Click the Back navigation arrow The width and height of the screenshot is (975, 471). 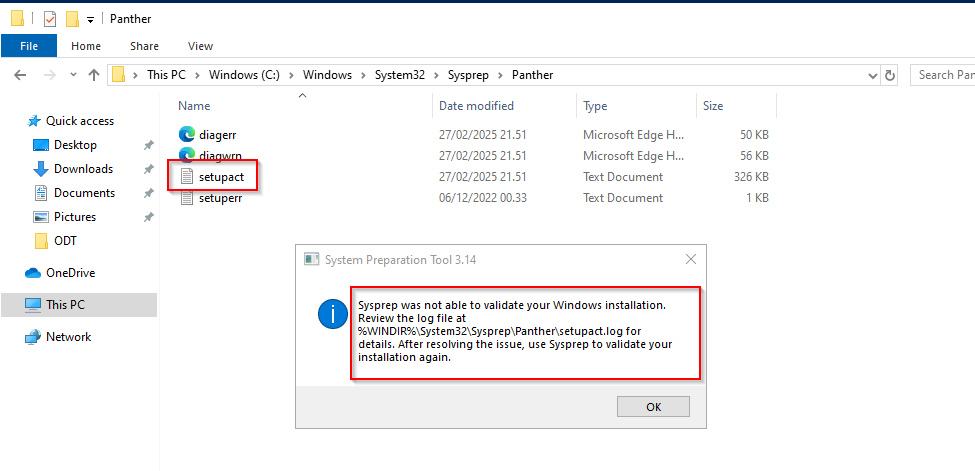(20, 75)
